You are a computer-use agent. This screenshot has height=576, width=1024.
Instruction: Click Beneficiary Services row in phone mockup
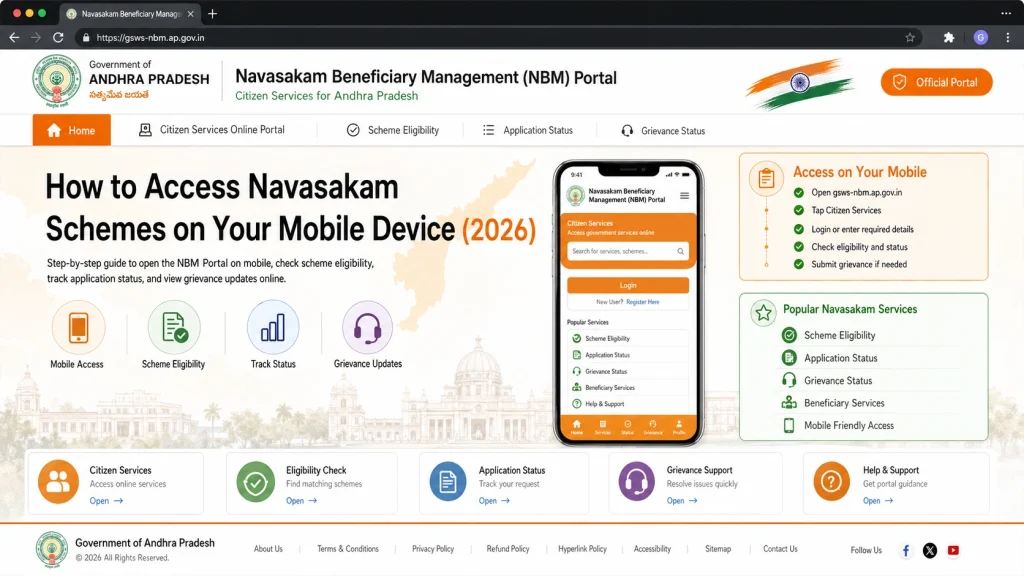coord(628,387)
